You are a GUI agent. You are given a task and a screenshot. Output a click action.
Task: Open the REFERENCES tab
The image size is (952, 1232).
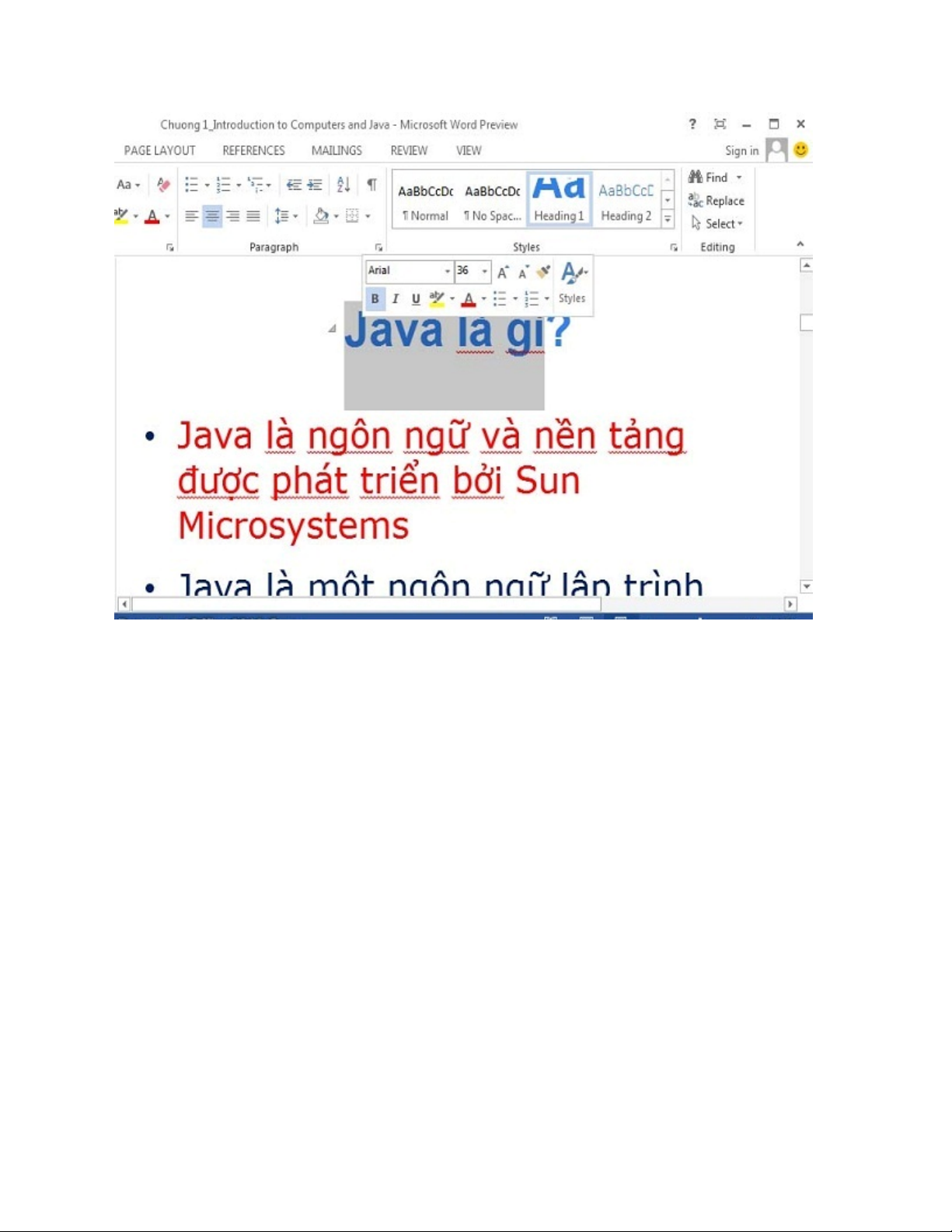point(253,151)
